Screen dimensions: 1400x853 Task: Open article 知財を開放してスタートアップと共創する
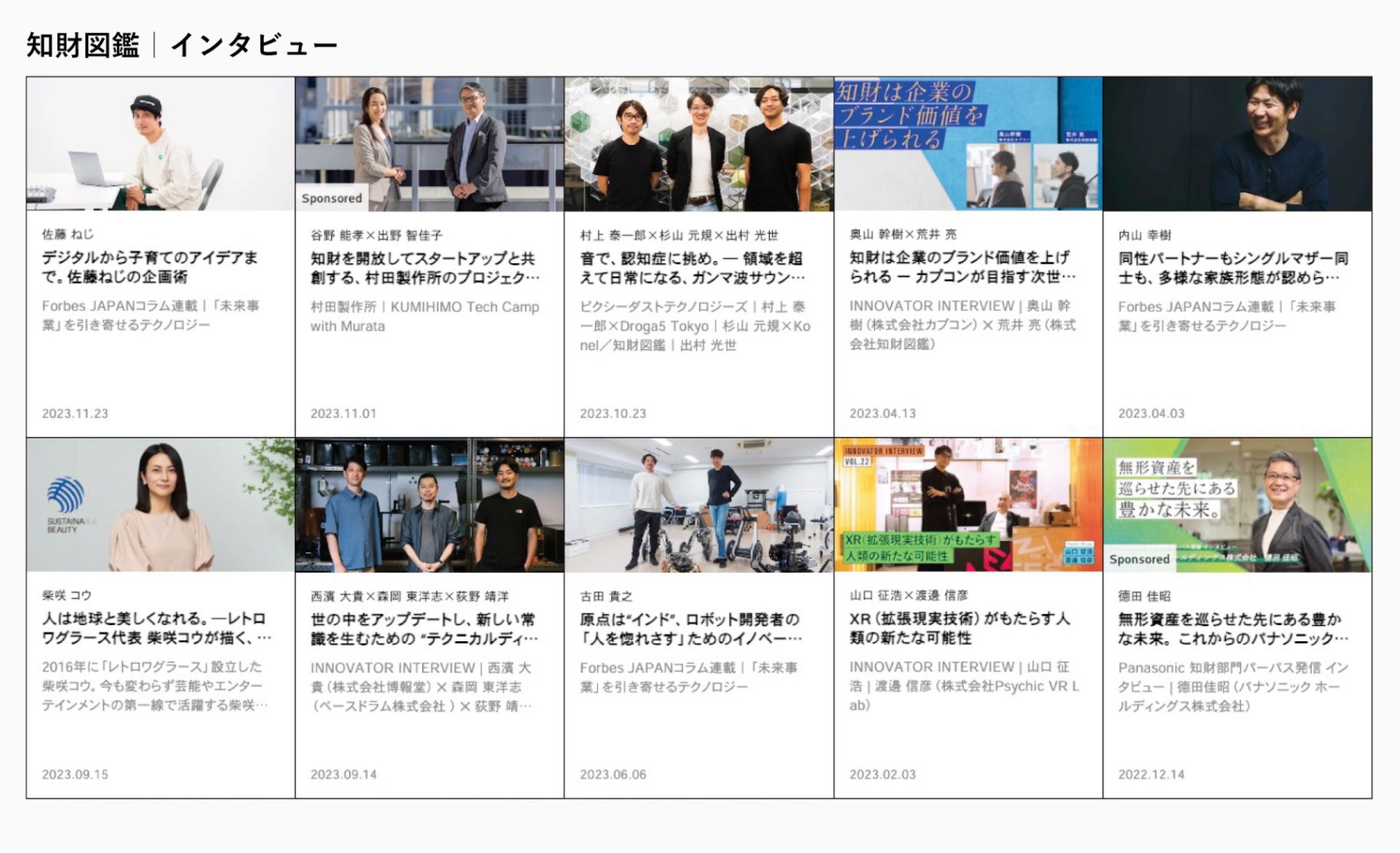(x=425, y=268)
